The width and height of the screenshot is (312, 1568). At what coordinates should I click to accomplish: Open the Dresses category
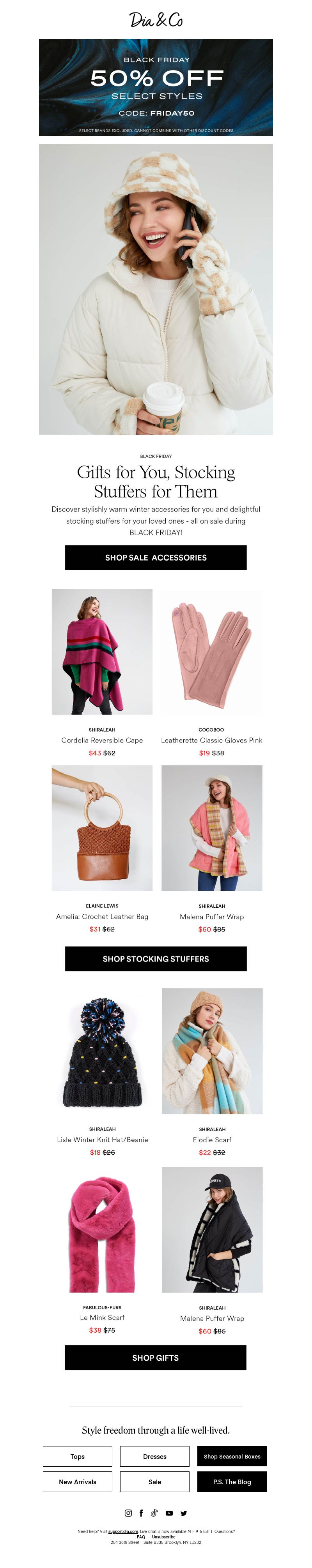coord(155,1457)
